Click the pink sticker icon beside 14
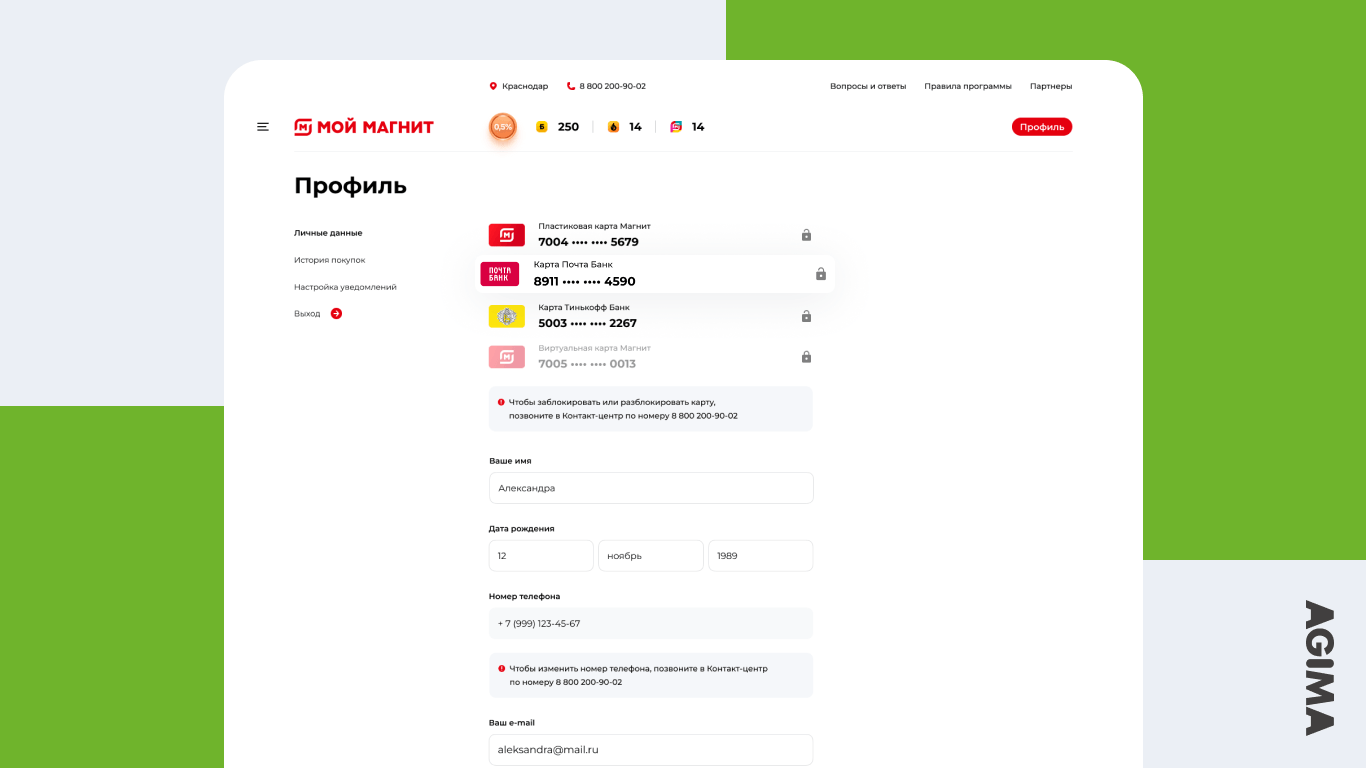Image resolution: width=1366 pixels, height=768 pixels. pos(676,127)
